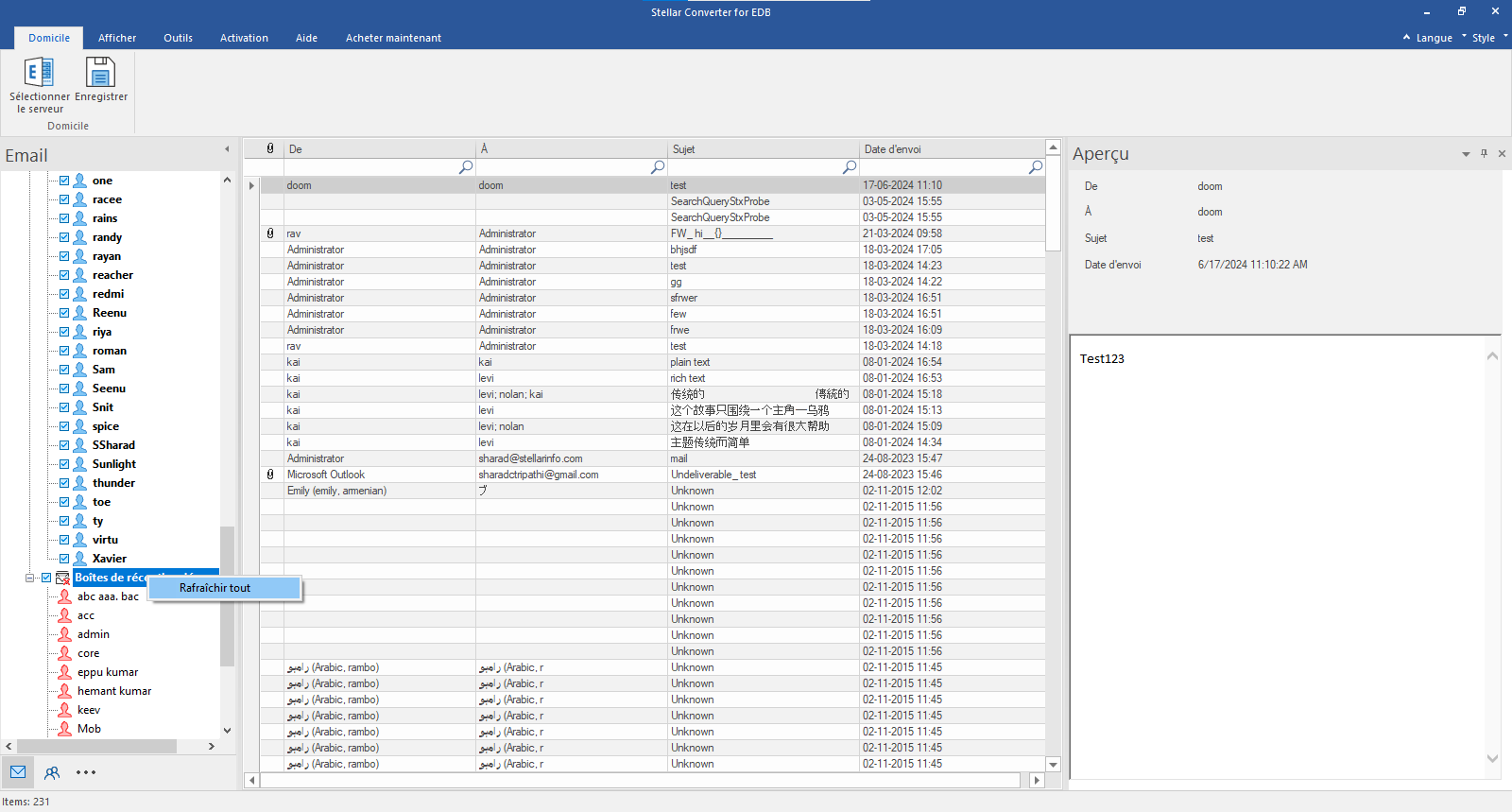Click the red user icon beside core
Image resolution: width=1512 pixels, height=812 pixels.
(x=64, y=653)
